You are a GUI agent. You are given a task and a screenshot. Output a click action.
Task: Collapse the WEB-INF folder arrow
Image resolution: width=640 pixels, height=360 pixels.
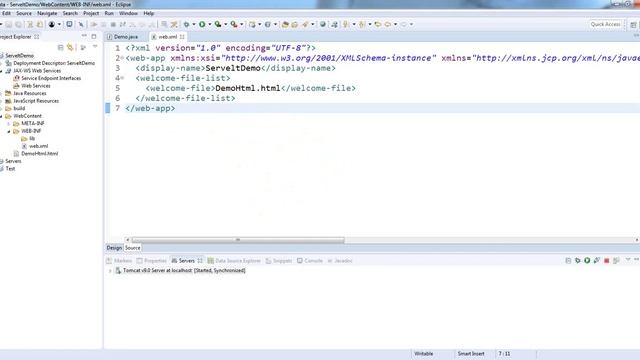(9, 131)
